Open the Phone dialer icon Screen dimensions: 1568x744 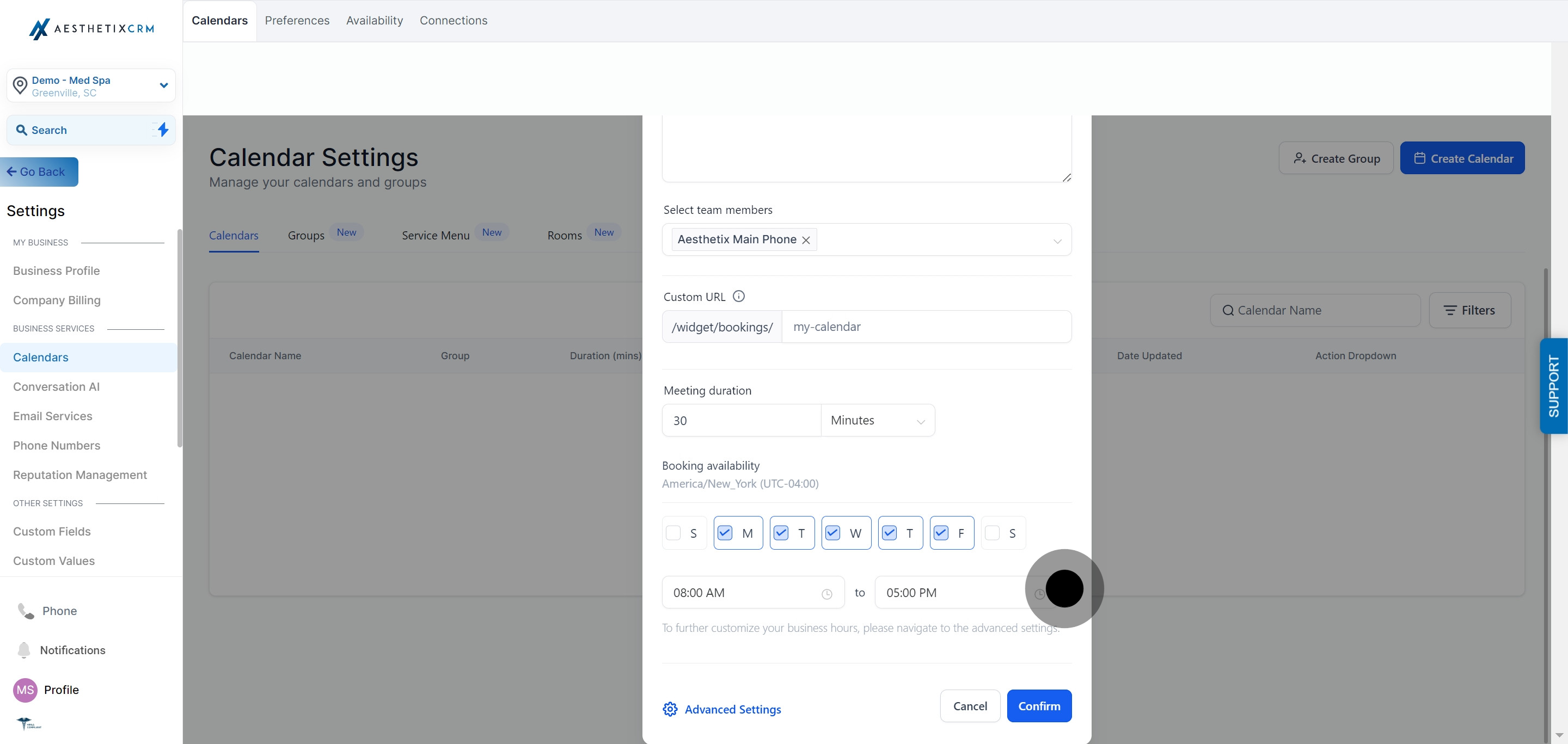click(x=26, y=611)
